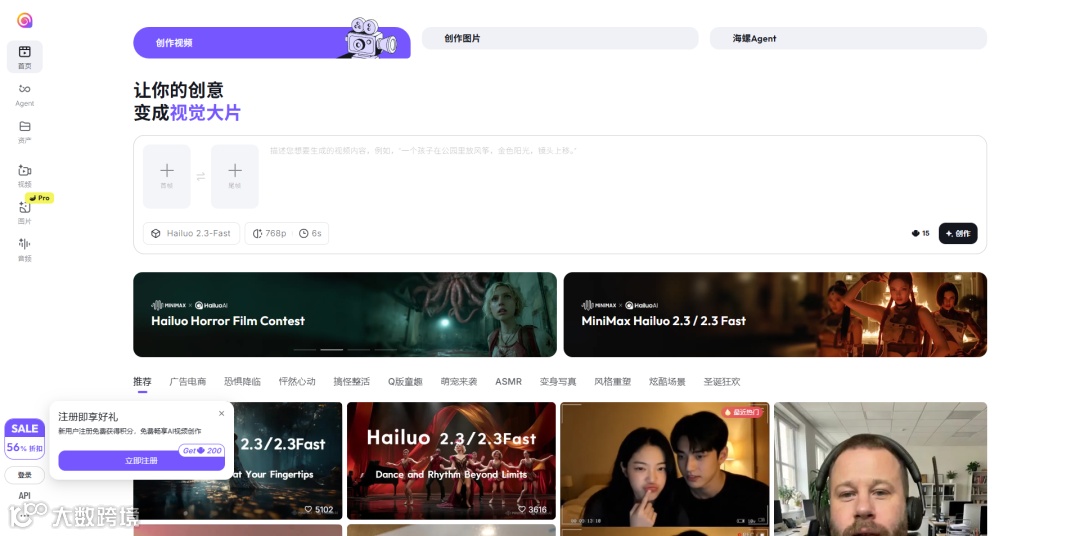This screenshot has width=1080, height=536.
Task: Switch to the 创作图片 tab
Action: (x=560, y=39)
